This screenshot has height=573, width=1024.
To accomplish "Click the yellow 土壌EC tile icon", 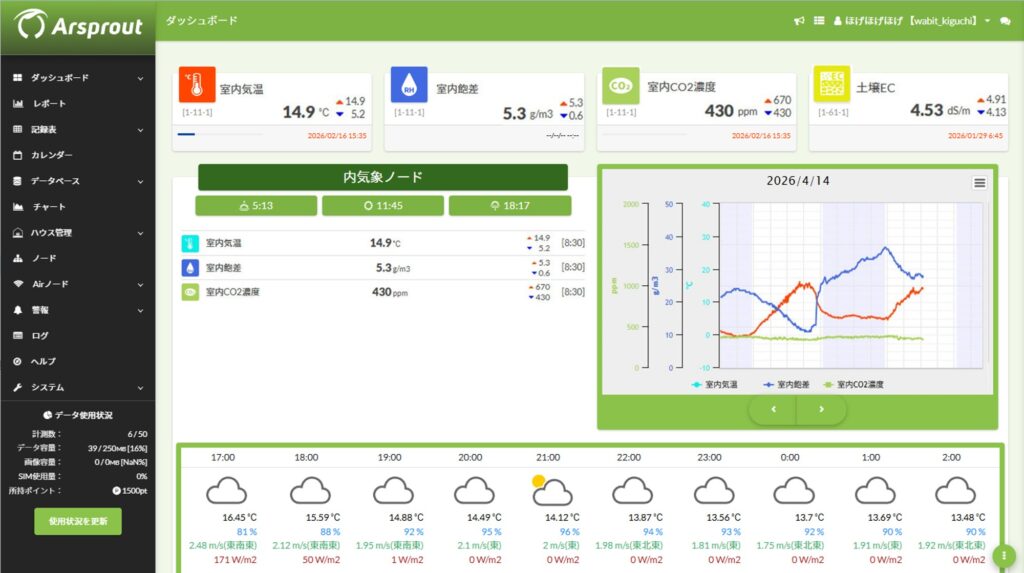I will coord(831,85).
